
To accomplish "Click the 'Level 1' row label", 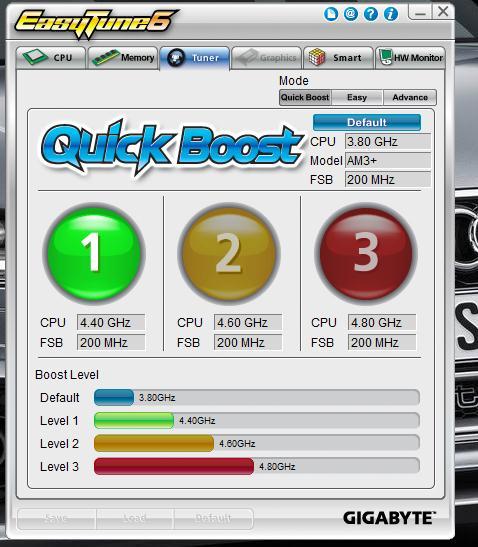I will pos(59,421).
